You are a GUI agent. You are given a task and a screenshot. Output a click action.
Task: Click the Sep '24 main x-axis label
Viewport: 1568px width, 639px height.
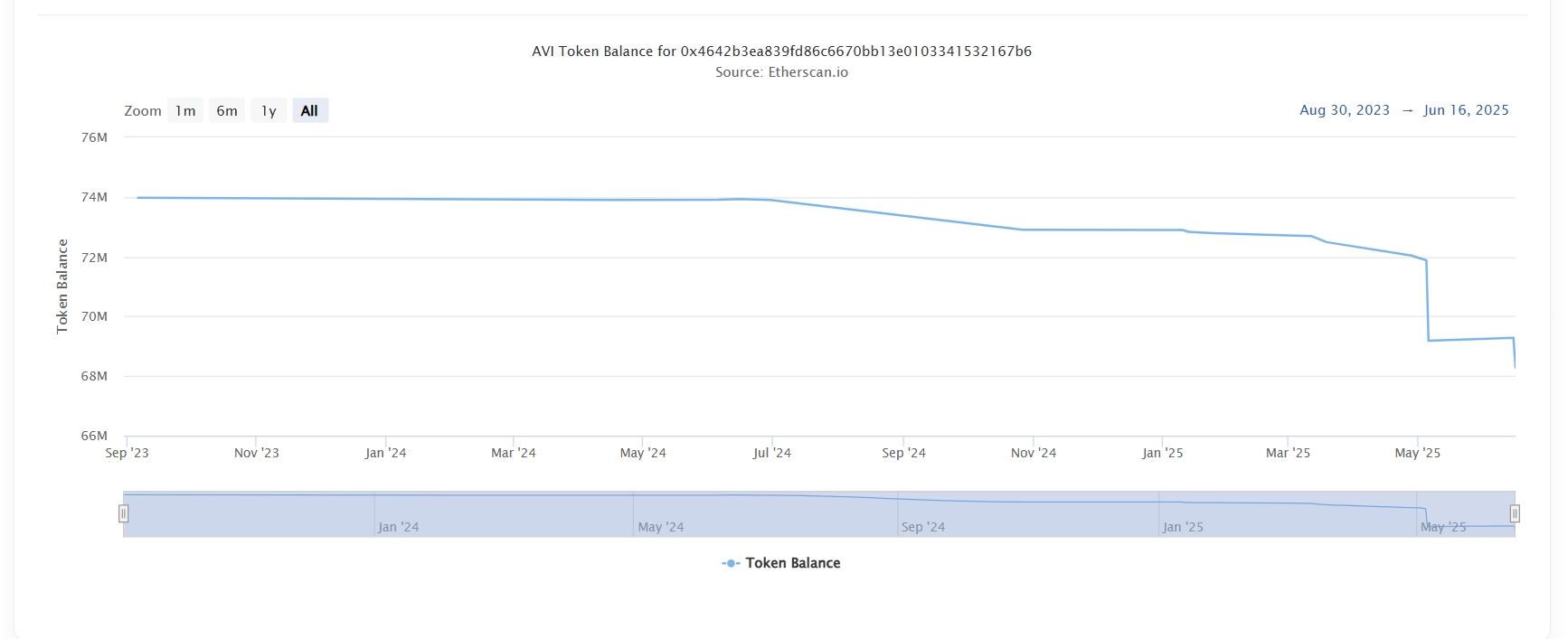[x=903, y=453]
